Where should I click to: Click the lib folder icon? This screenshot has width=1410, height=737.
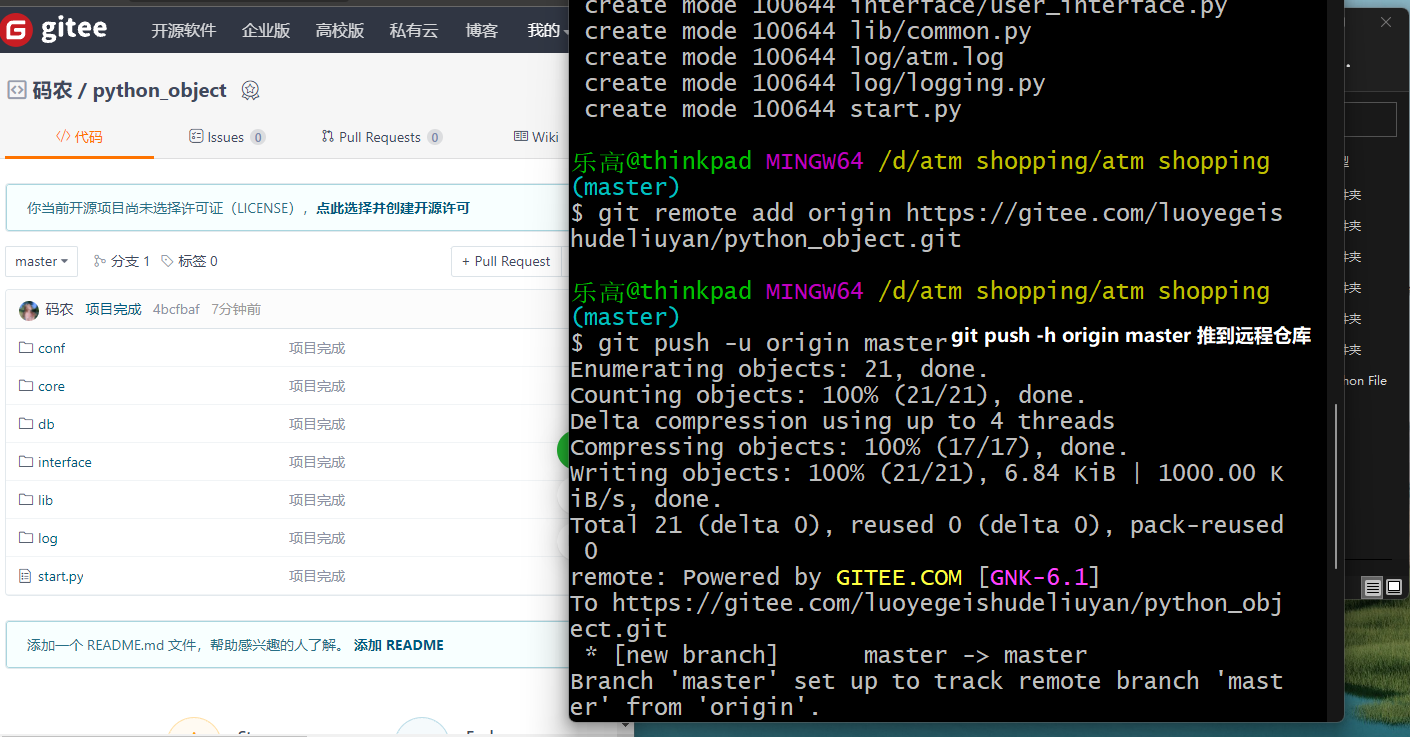(26, 500)
